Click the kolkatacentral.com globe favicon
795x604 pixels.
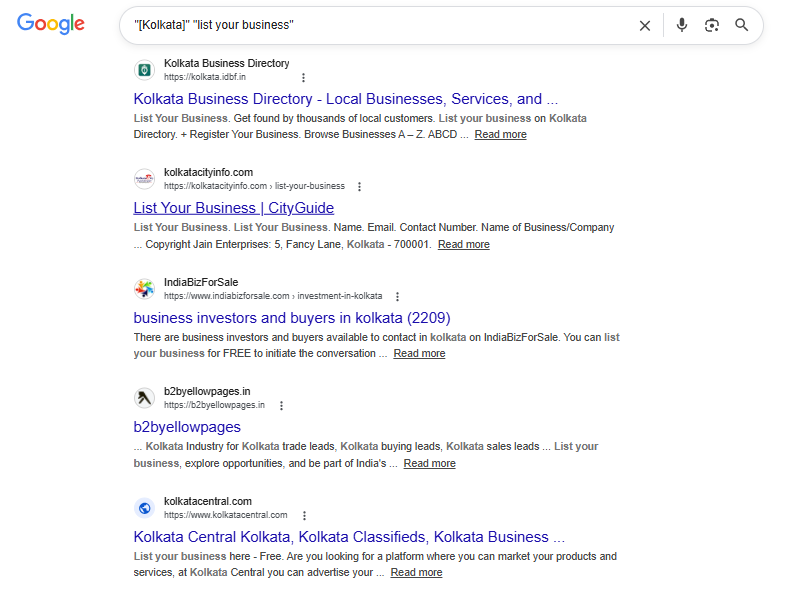(x=145, y=508)
